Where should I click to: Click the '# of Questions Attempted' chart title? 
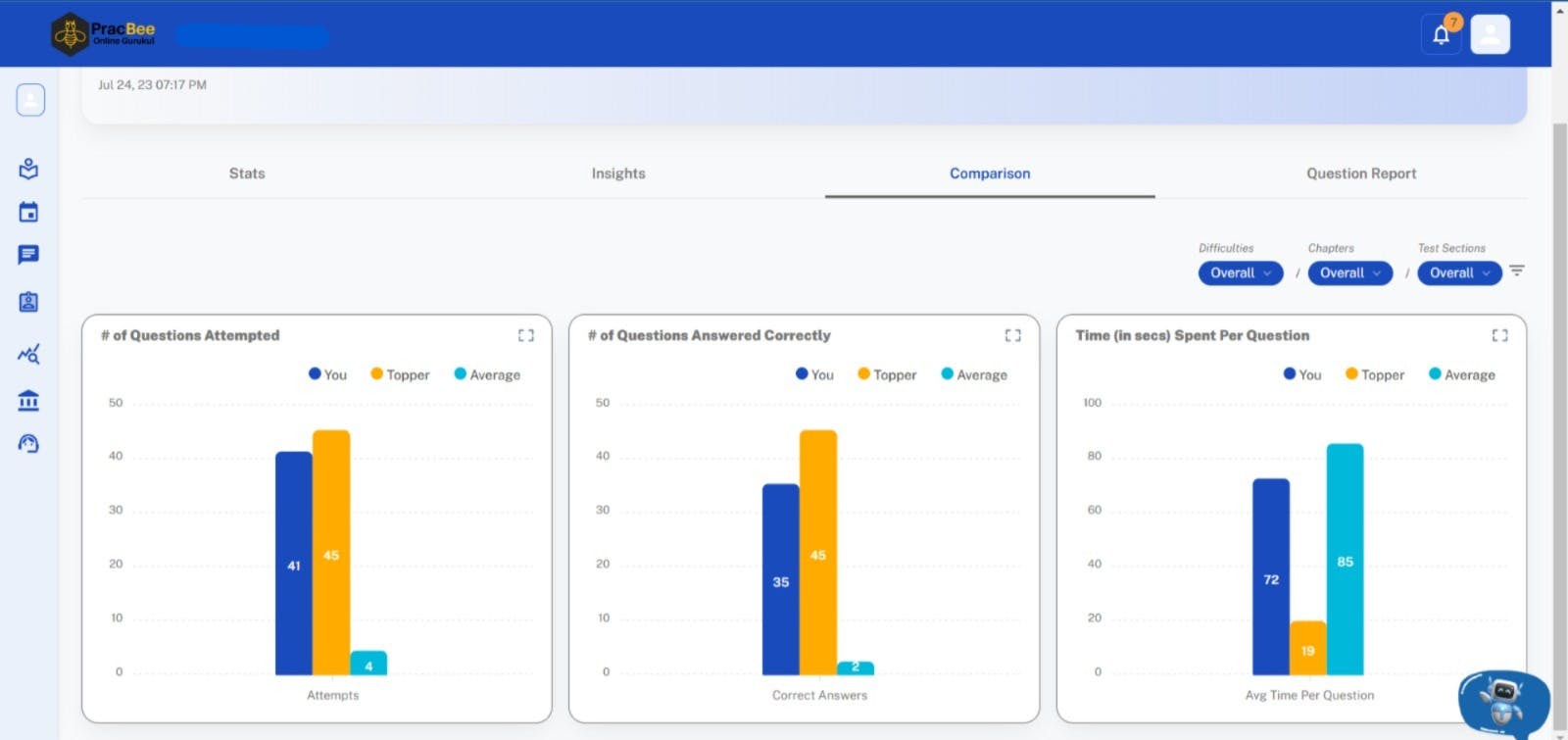coord(190,335)
